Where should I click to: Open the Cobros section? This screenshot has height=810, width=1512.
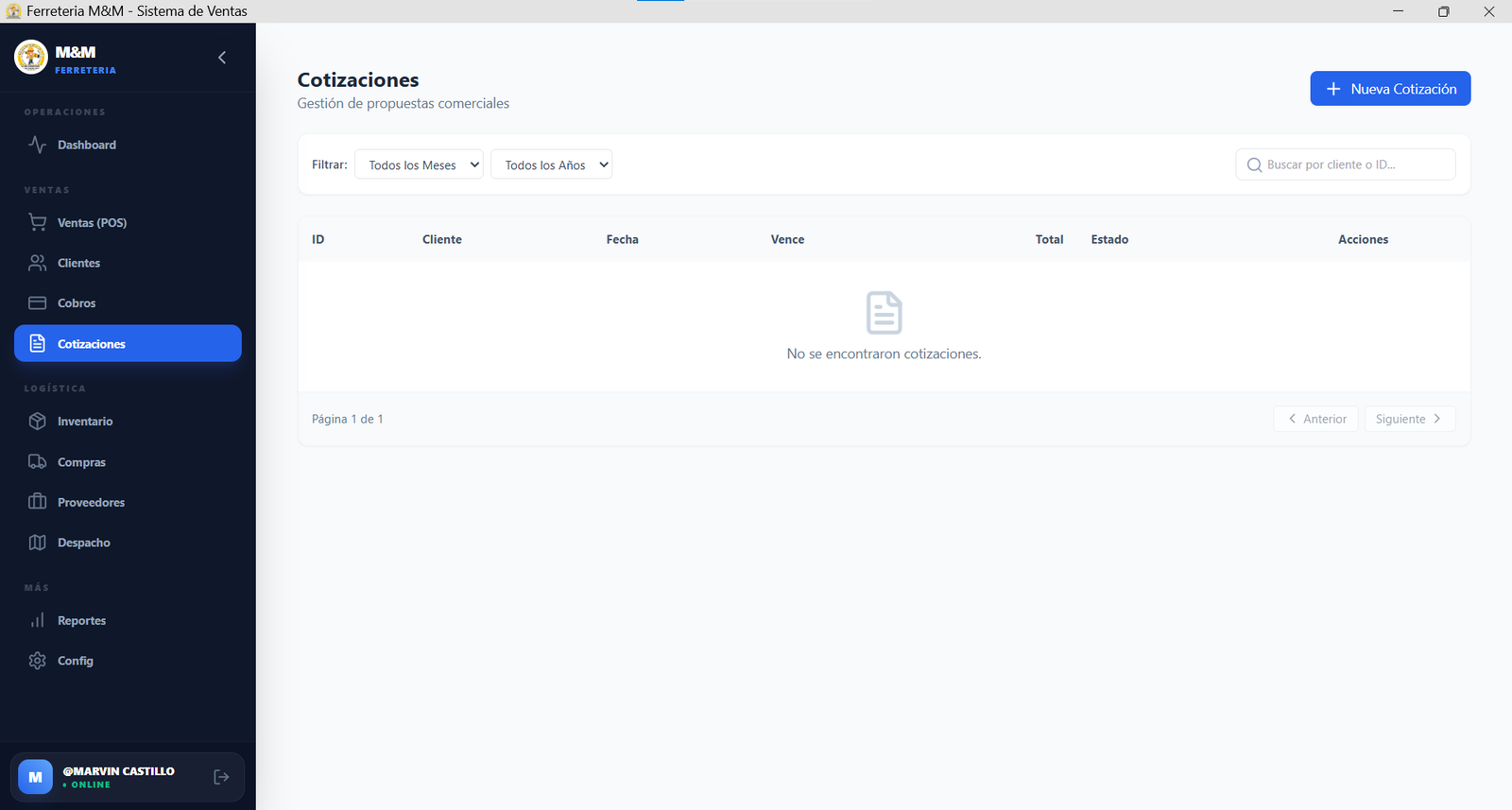(128, 303)
